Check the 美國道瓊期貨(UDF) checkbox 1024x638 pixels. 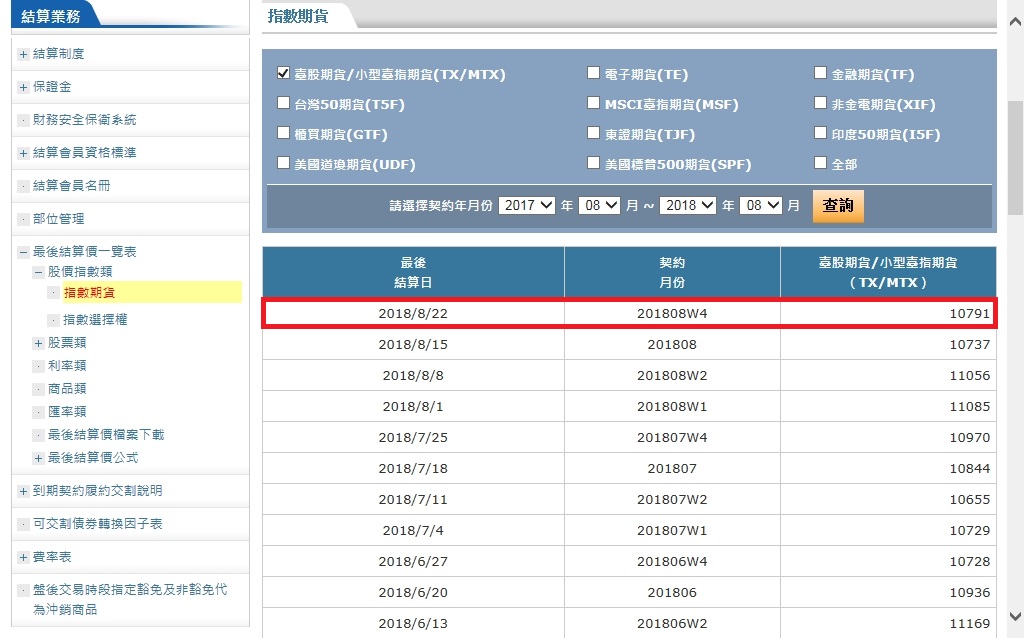coord(283,163)
